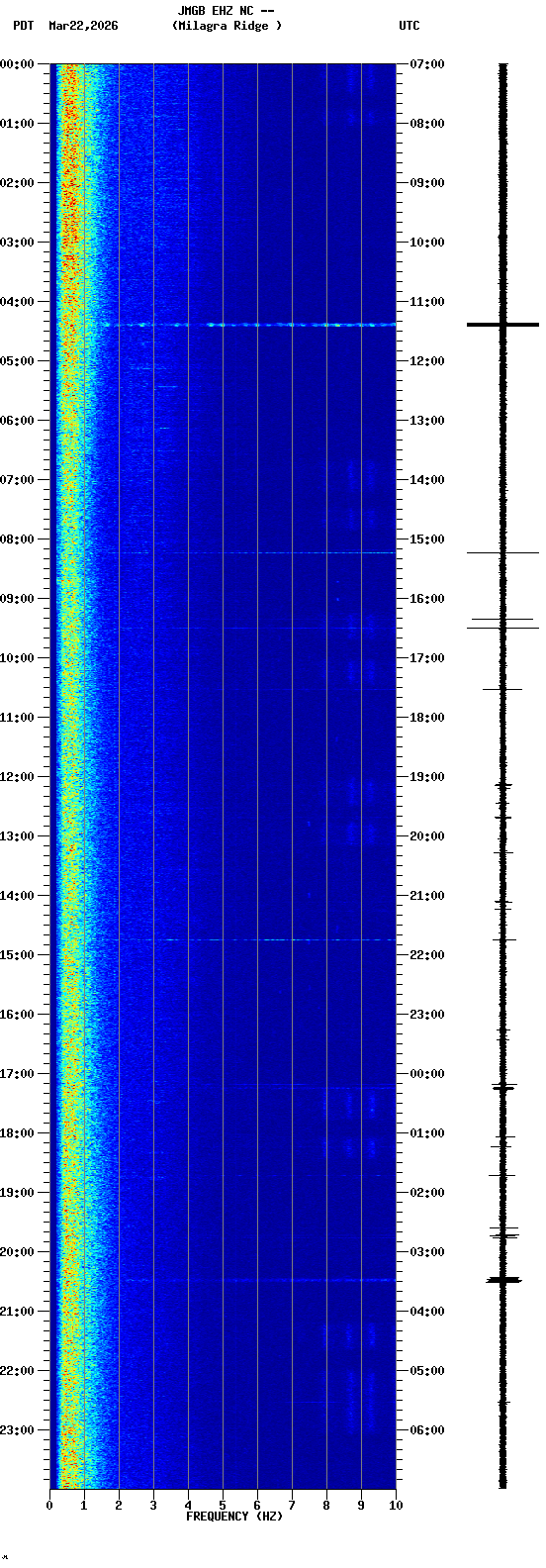
Task: Select the PDT axis label "15:00"
Action: click(17, 955)
